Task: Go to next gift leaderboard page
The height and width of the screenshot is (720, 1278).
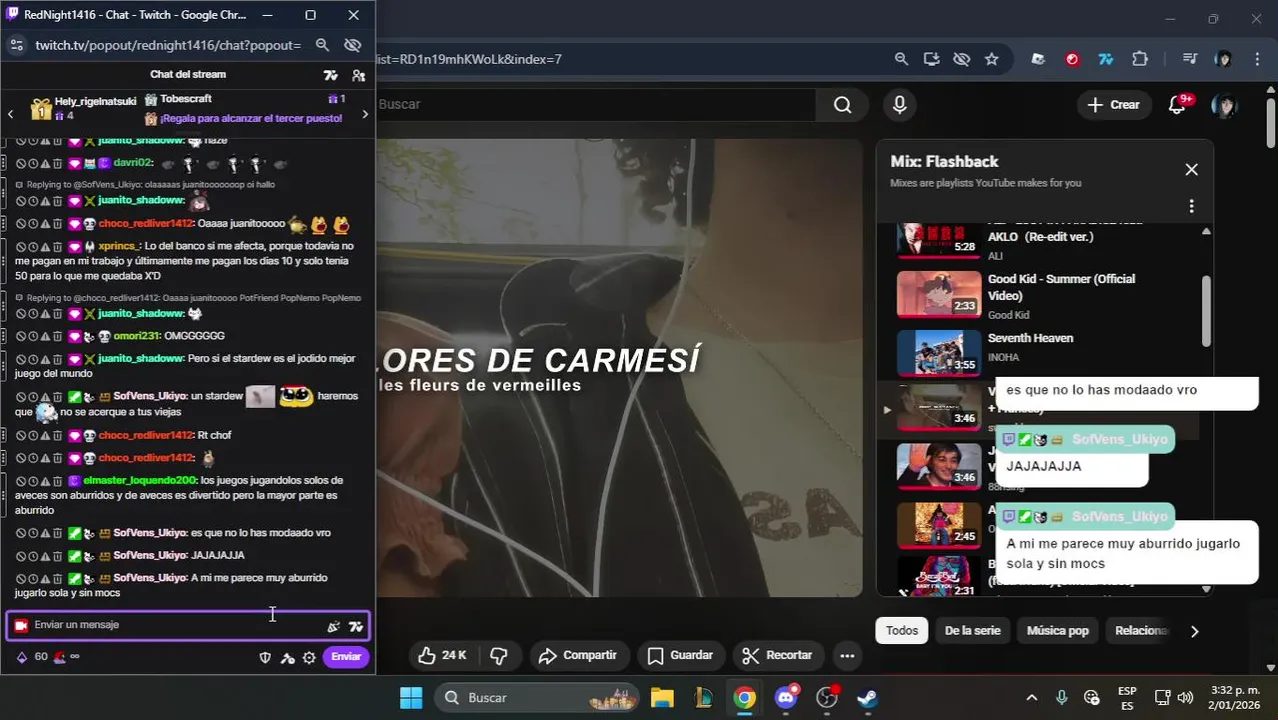Action: (365, 114)
